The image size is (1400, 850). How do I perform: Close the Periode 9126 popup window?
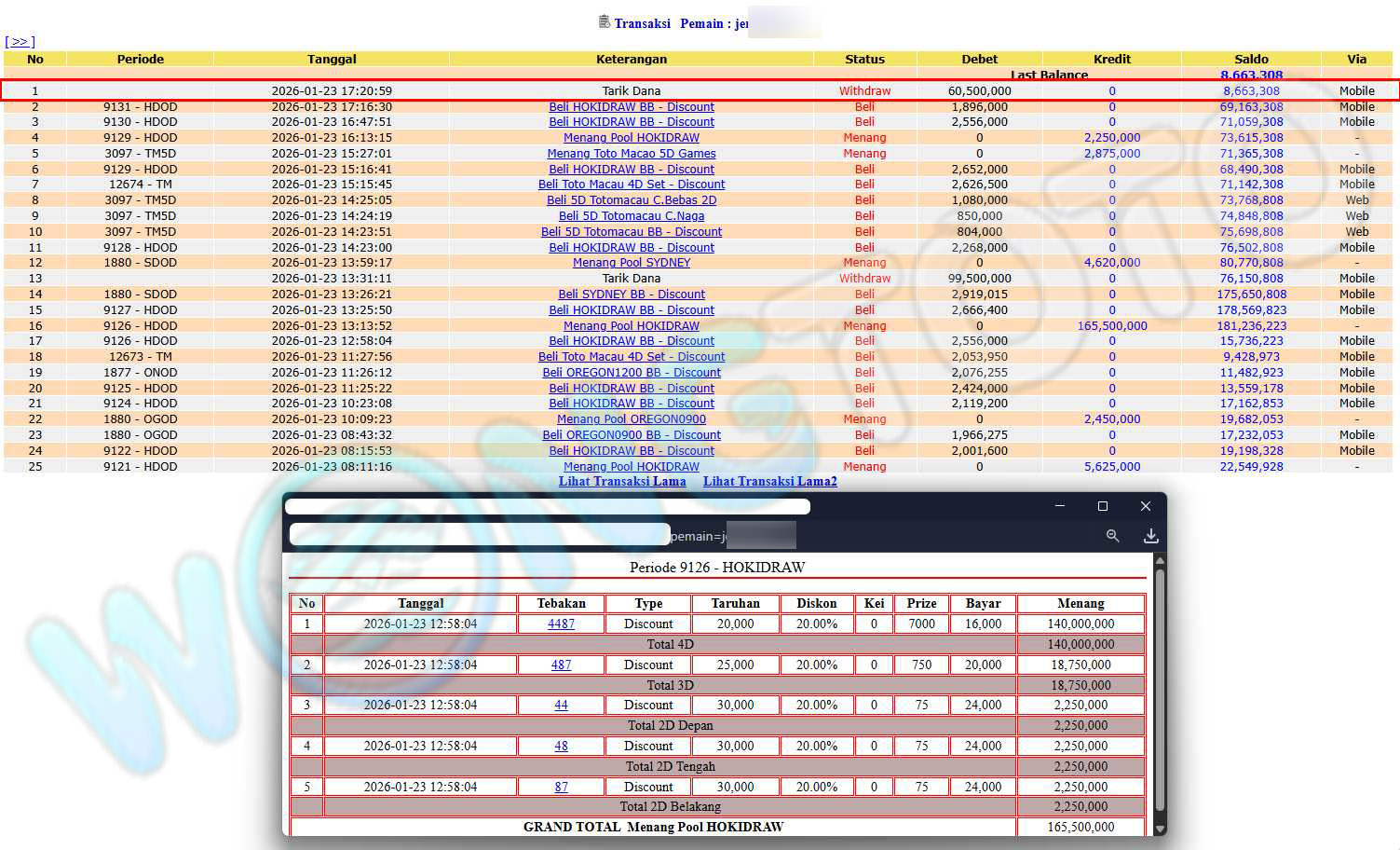pos(1146,506)
